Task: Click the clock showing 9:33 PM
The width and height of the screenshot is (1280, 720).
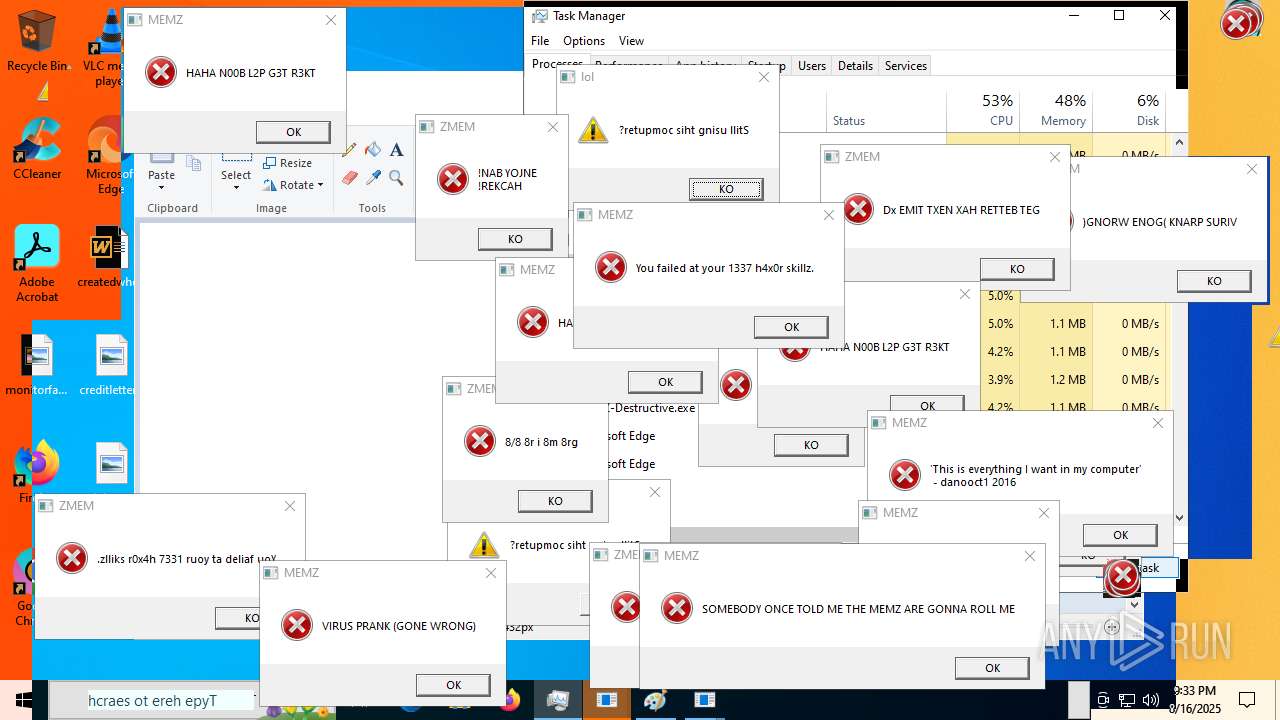Action: pos(1194,699)
